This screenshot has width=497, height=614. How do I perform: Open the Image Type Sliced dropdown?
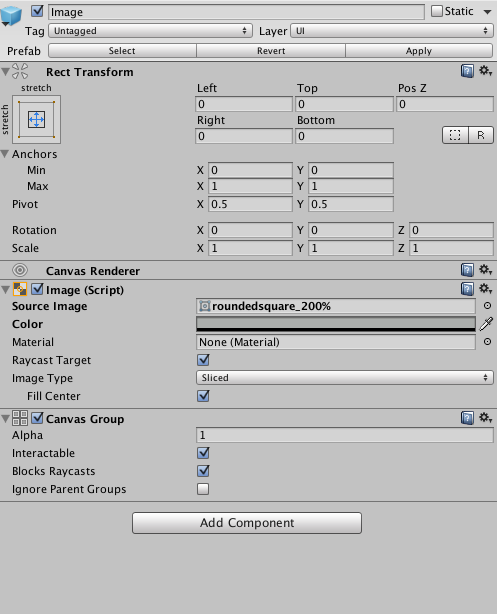[x=345, y=377]
